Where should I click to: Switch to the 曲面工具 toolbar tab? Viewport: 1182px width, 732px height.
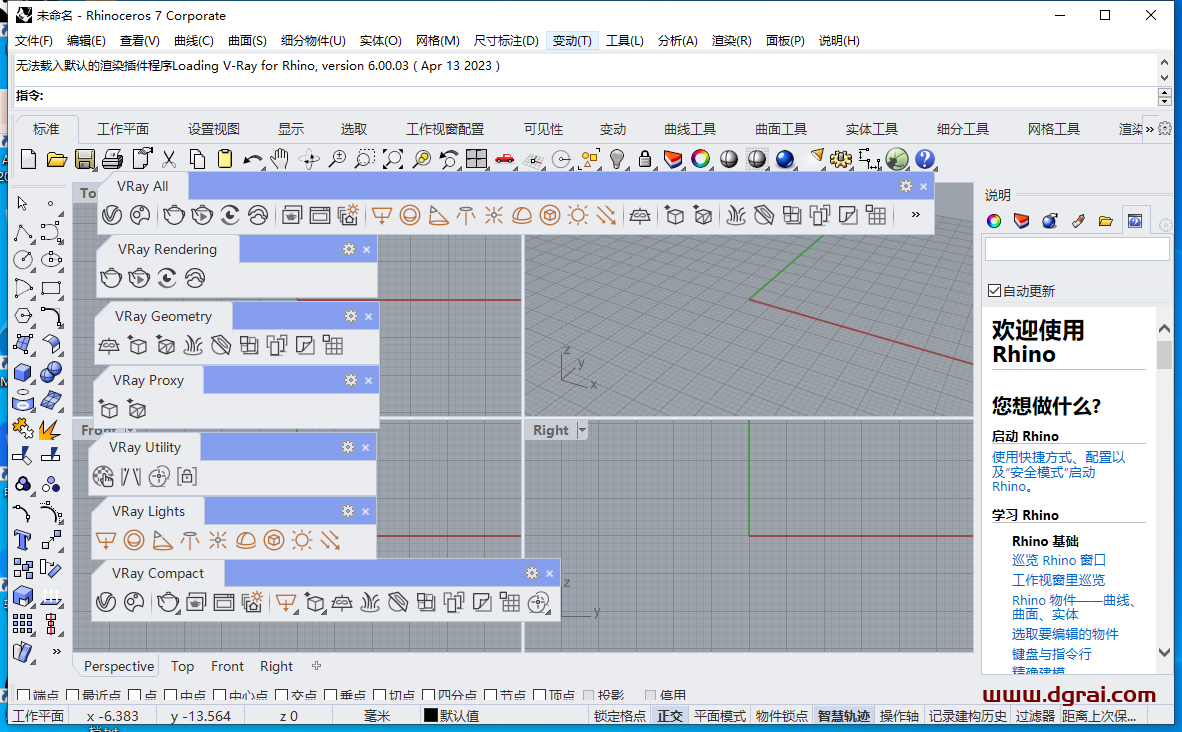(x=780, y=129)
